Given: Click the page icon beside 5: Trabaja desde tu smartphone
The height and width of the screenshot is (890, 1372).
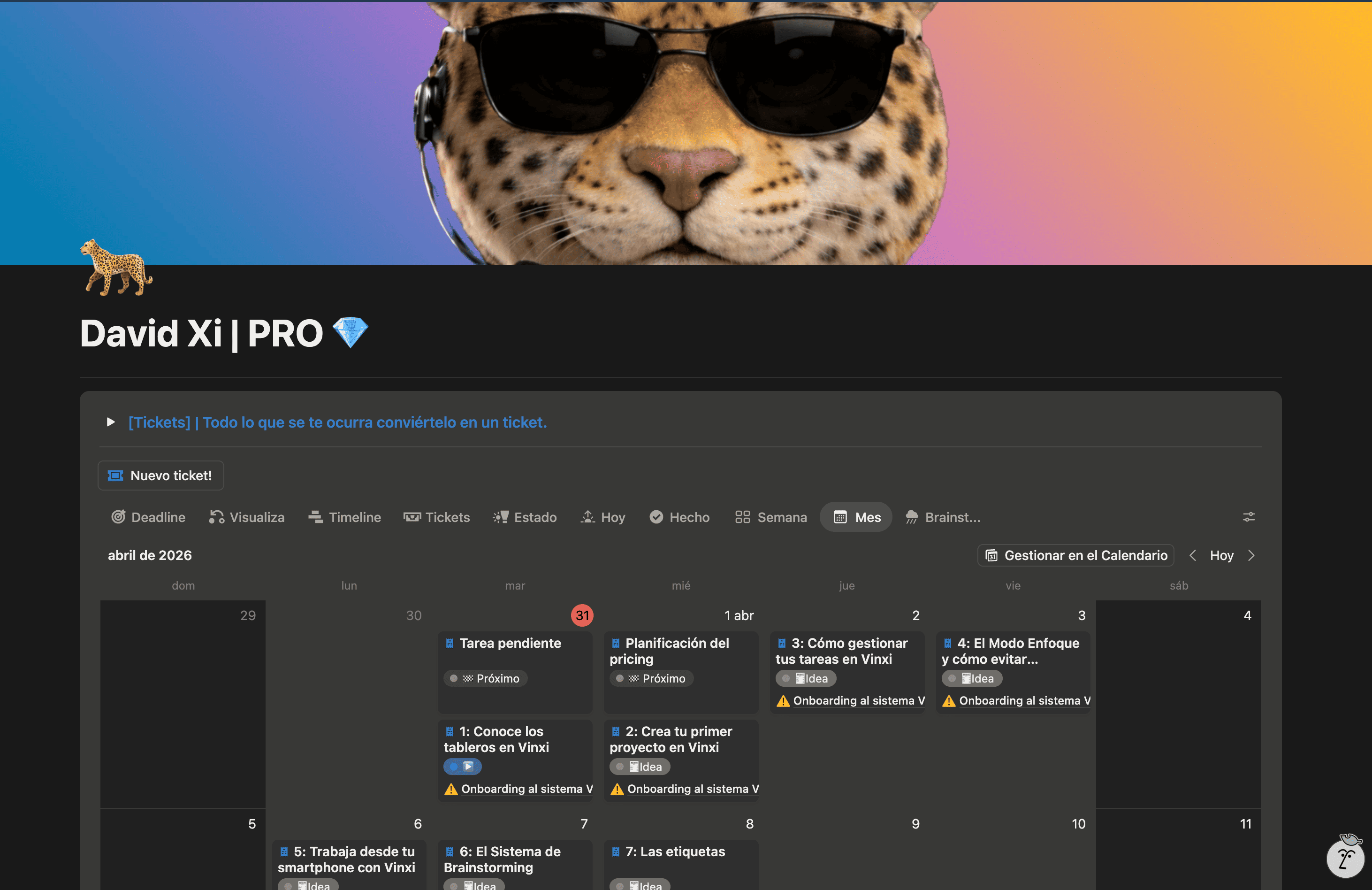Looking at the screenshot, I should click(283, 852).
